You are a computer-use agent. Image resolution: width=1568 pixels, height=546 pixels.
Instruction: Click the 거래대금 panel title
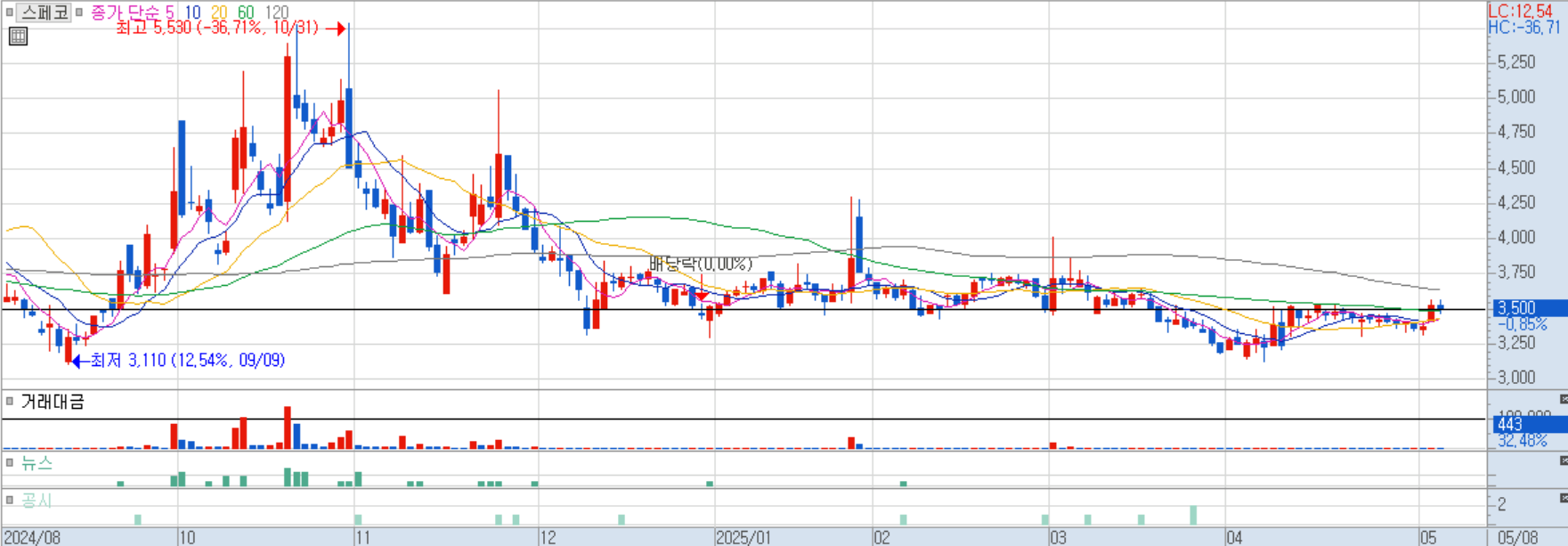(x=53, y=403)
